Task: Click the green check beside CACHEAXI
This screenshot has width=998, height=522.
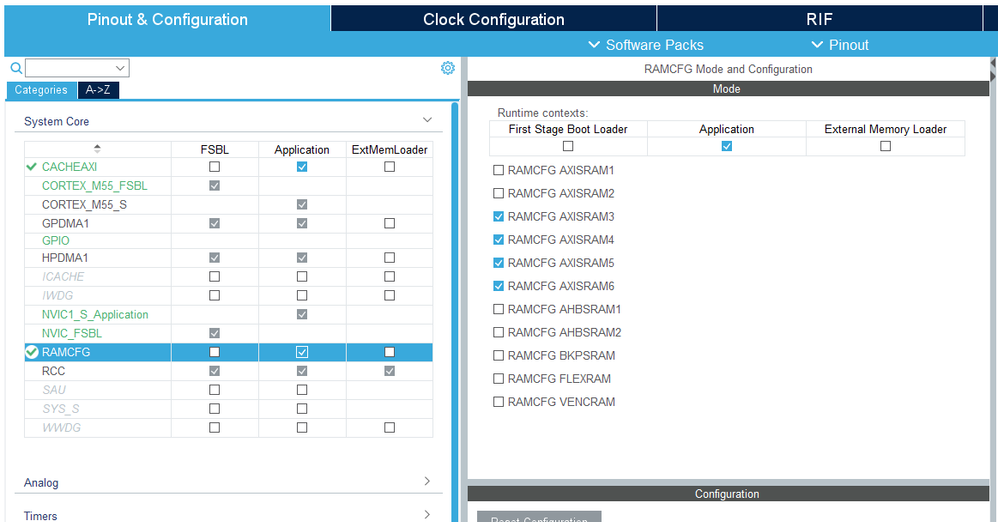Action: pyautogui.click(x=31, y=167)
